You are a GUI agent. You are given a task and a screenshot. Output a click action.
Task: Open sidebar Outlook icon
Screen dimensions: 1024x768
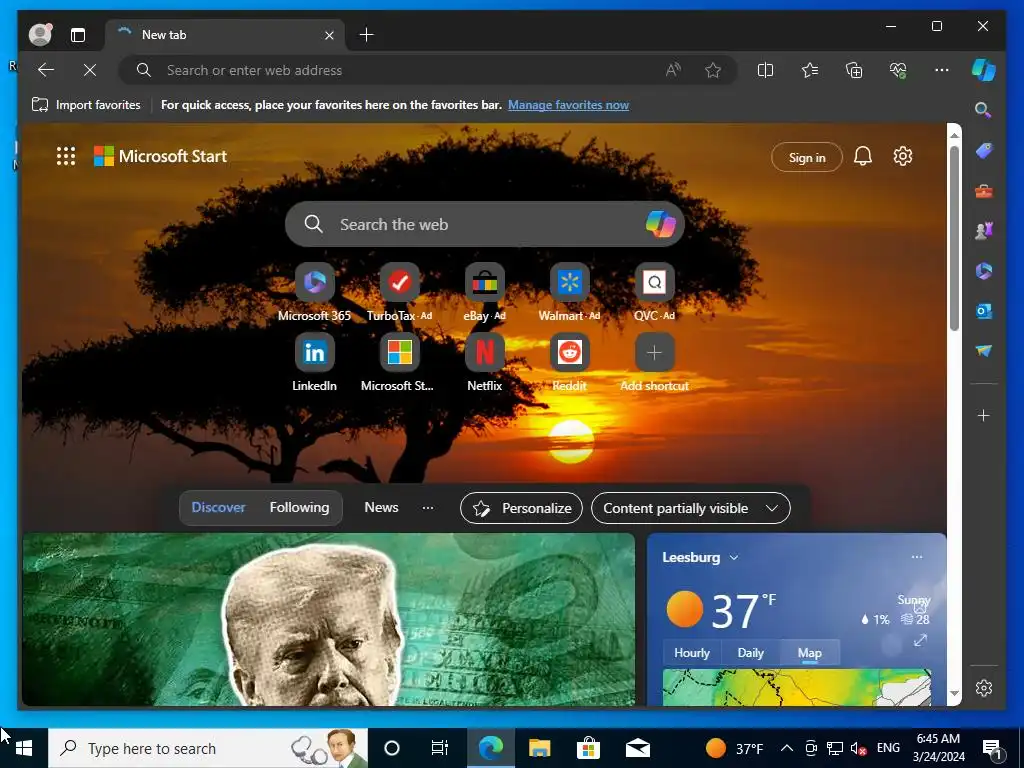click(x=984, y=312)
